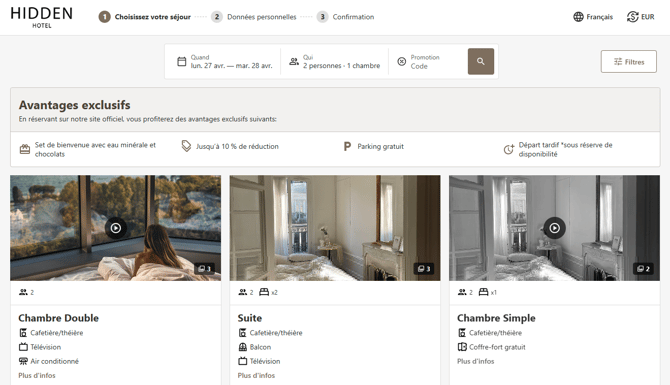
Task: Click the coffee maker icon in Chambre Double
Action: (23, 332)
